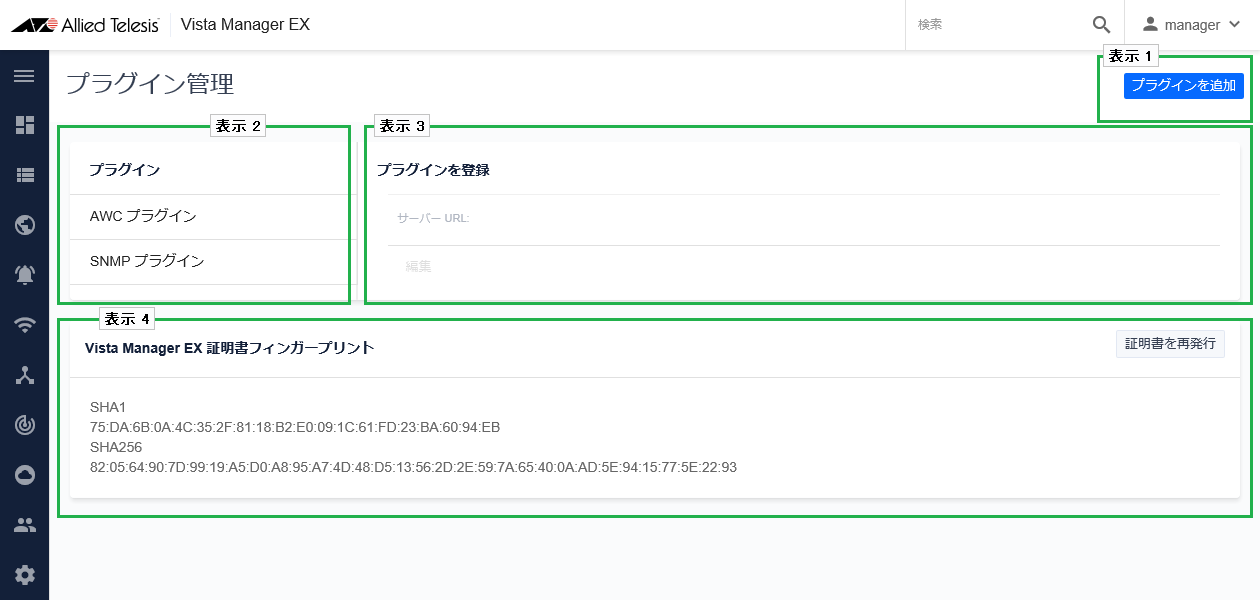Click the プラグイン list header
This screenshot has height=600, width=1260.
125,170
